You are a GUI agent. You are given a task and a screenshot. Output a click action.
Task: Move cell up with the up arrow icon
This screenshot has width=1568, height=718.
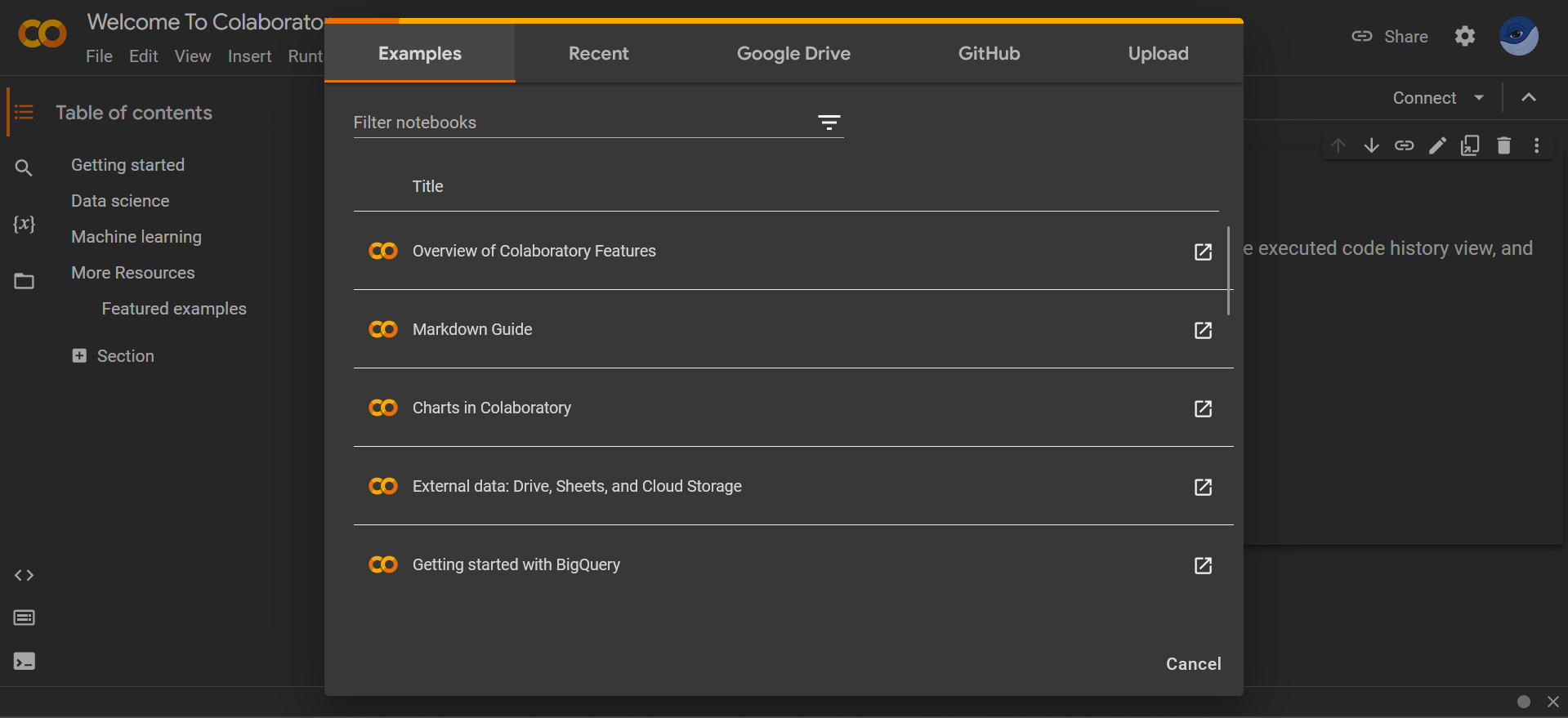coord(1338,145)
